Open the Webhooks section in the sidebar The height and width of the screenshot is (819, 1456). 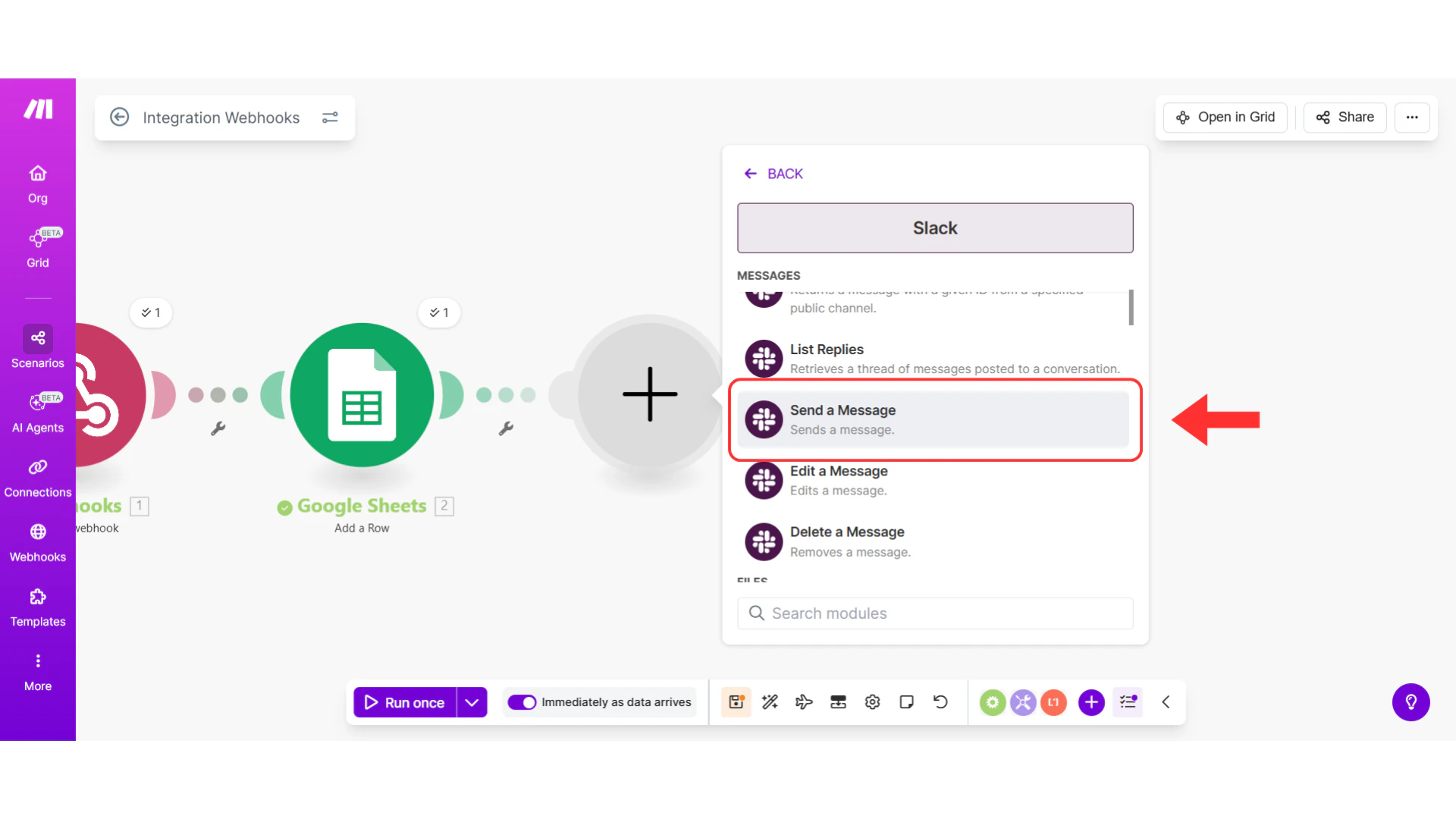pyautogui.click(x=37, y=533)
